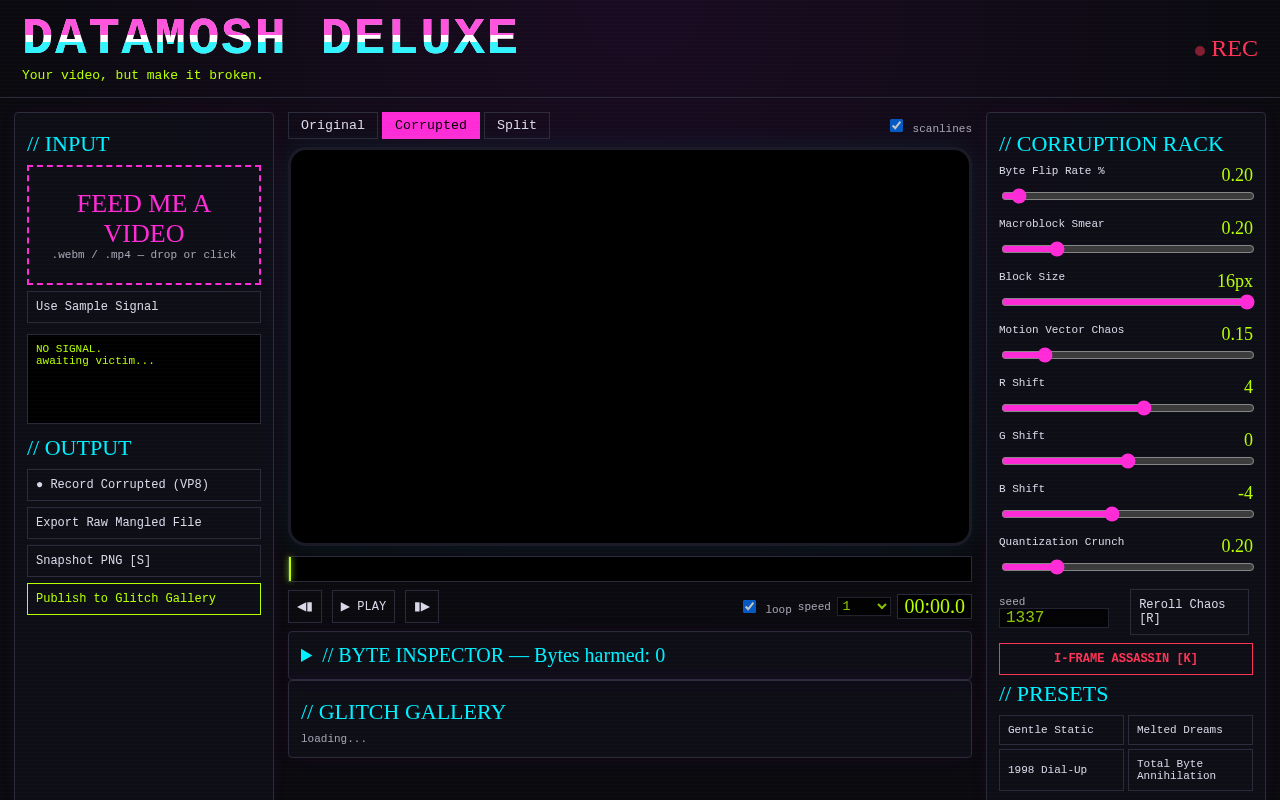
Task: Start Record Corrupted (VP8)
Action: (144, 485)
